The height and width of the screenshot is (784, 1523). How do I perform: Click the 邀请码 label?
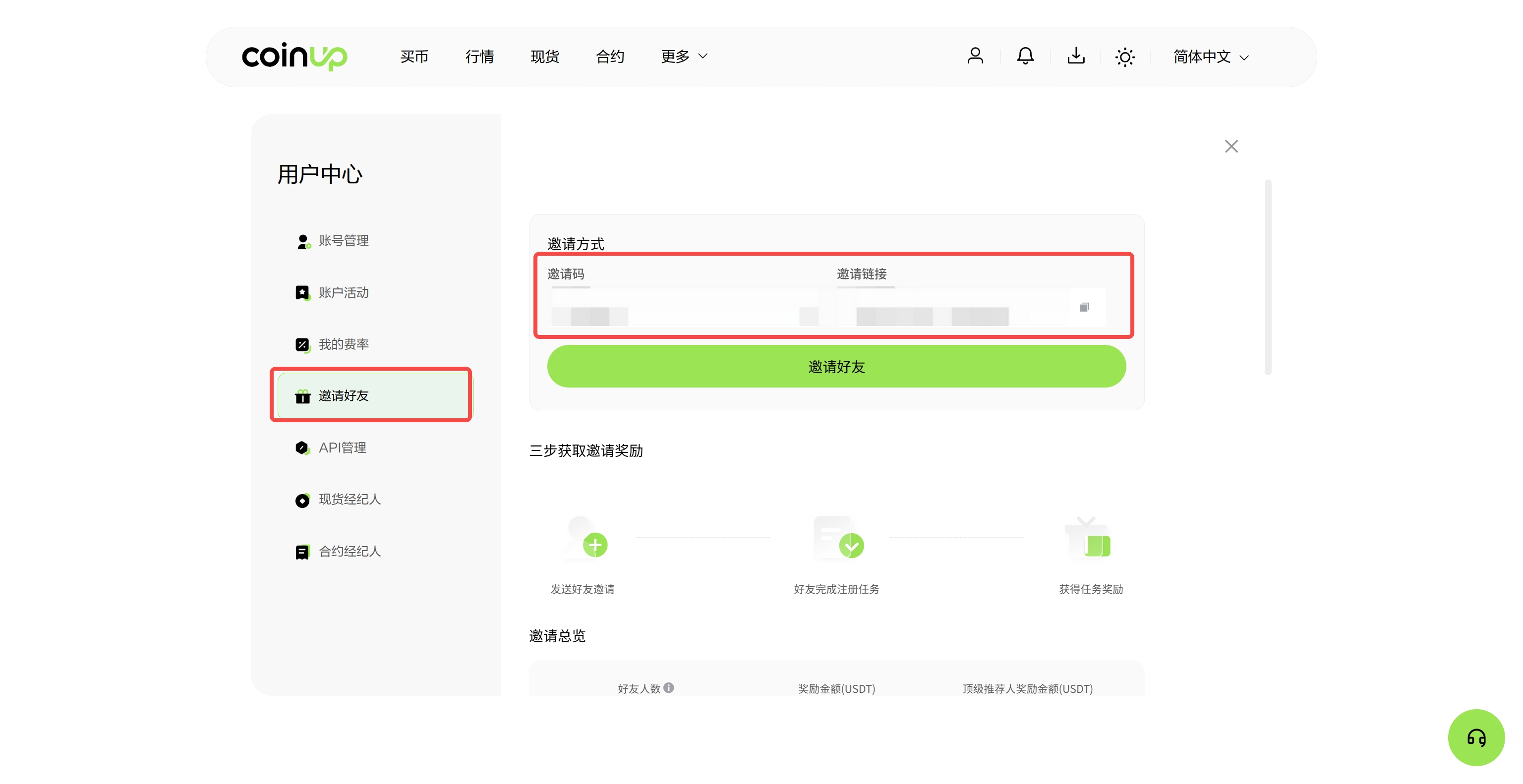565,274
